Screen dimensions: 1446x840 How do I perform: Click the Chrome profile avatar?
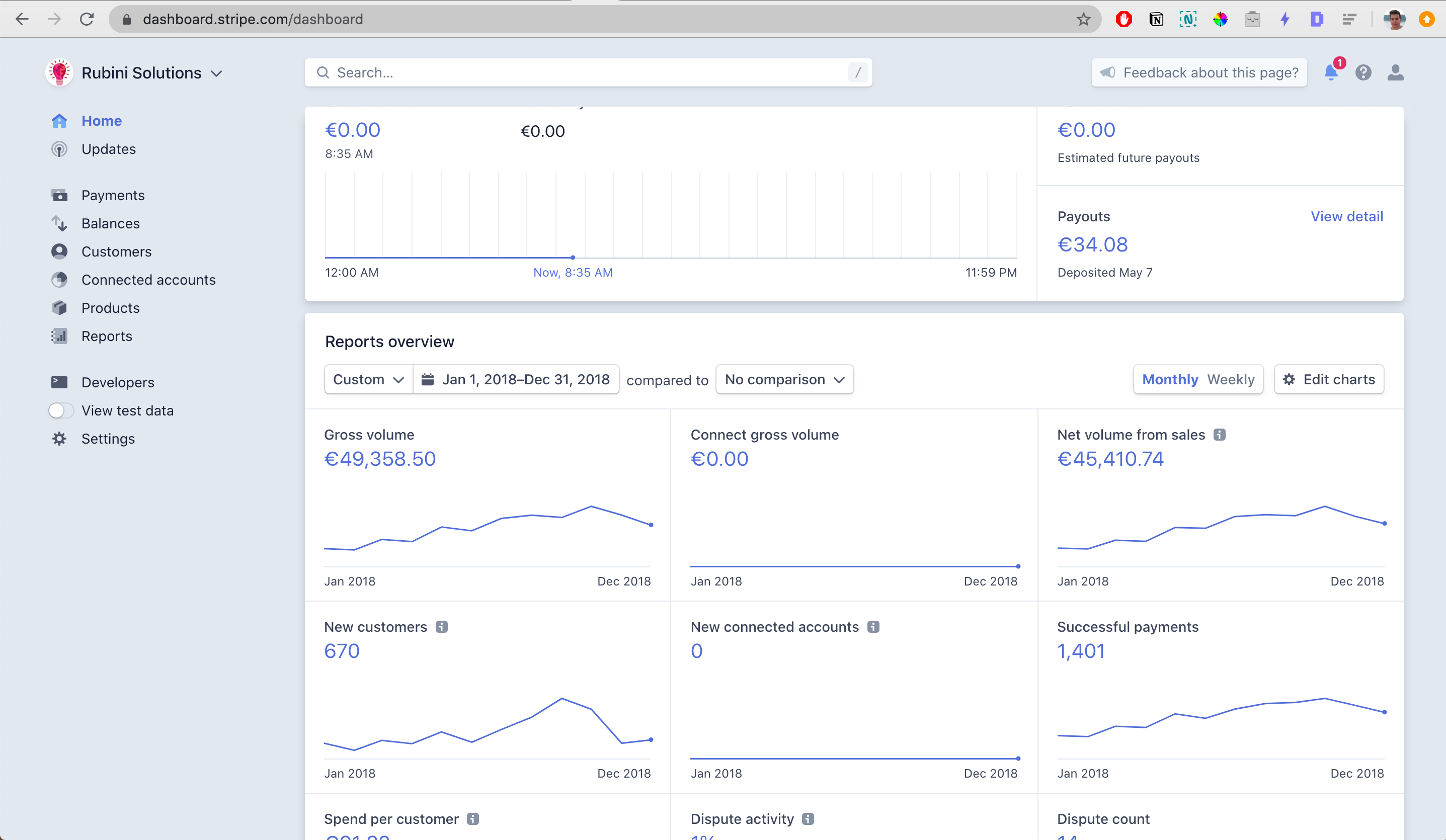(1394, 20)
